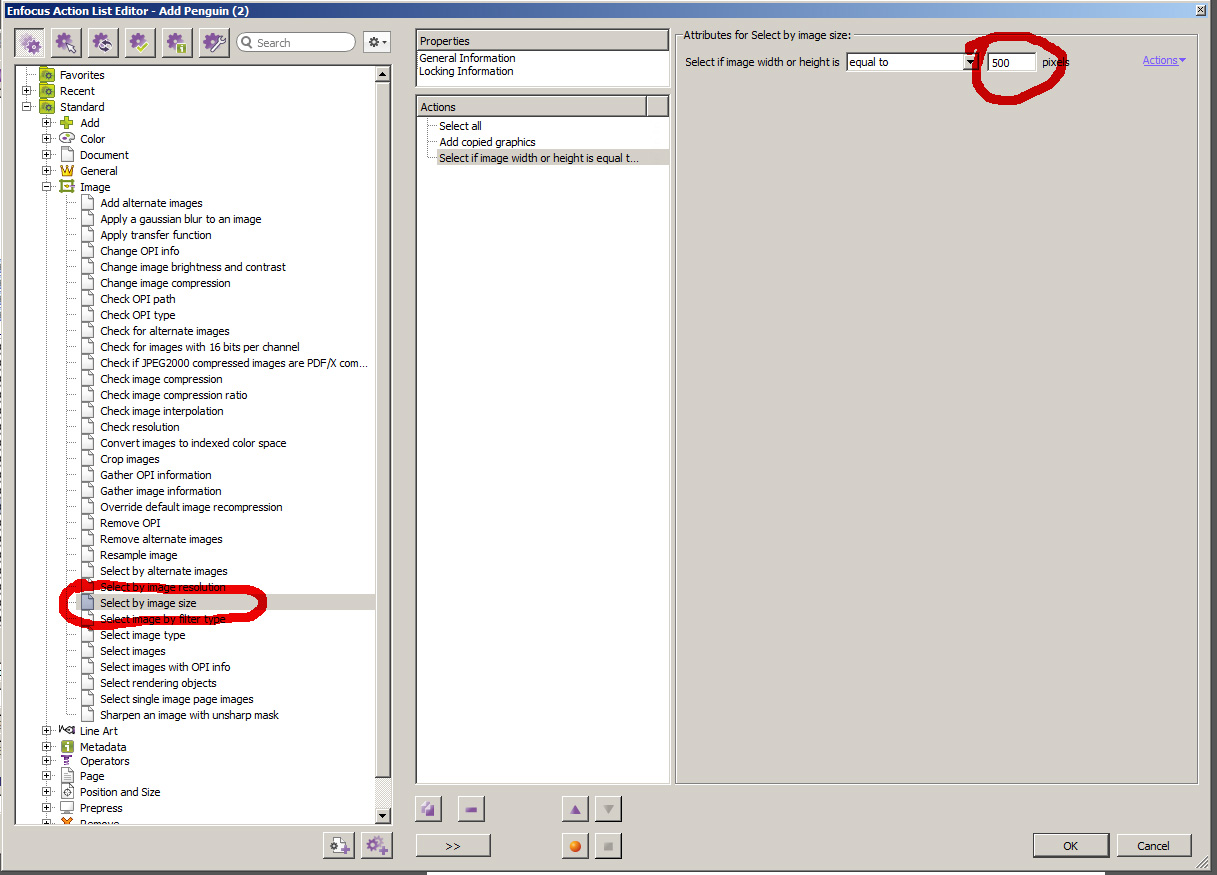Select 'General Information' in Properties
The image size is (1217, 875).
467,58
